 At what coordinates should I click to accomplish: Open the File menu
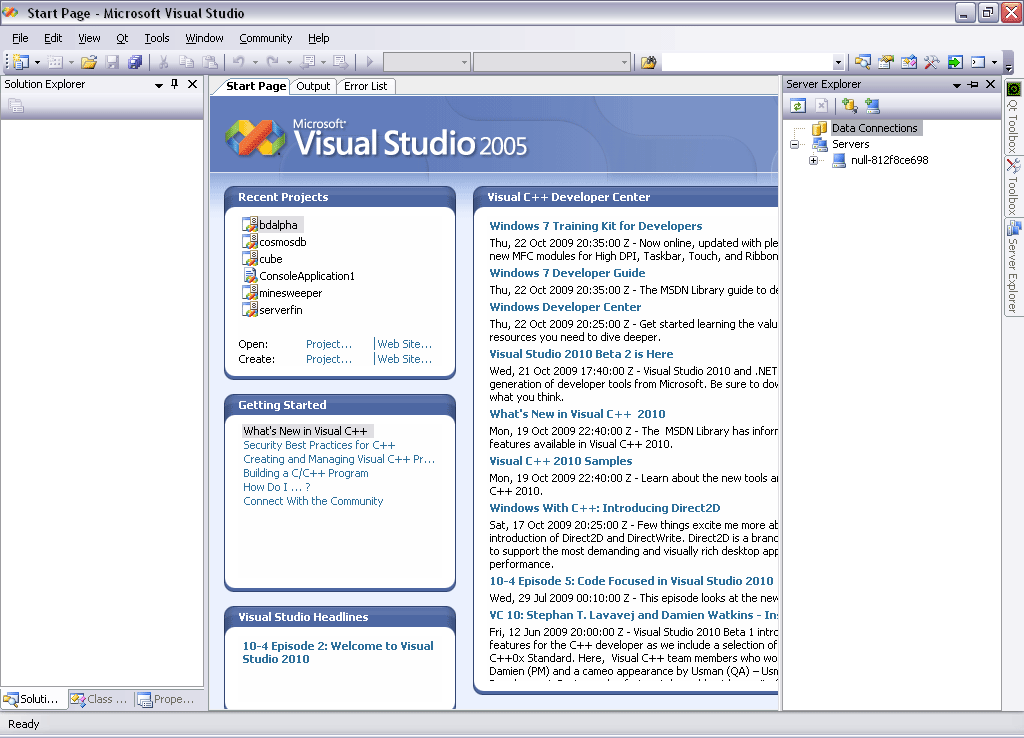20,38
